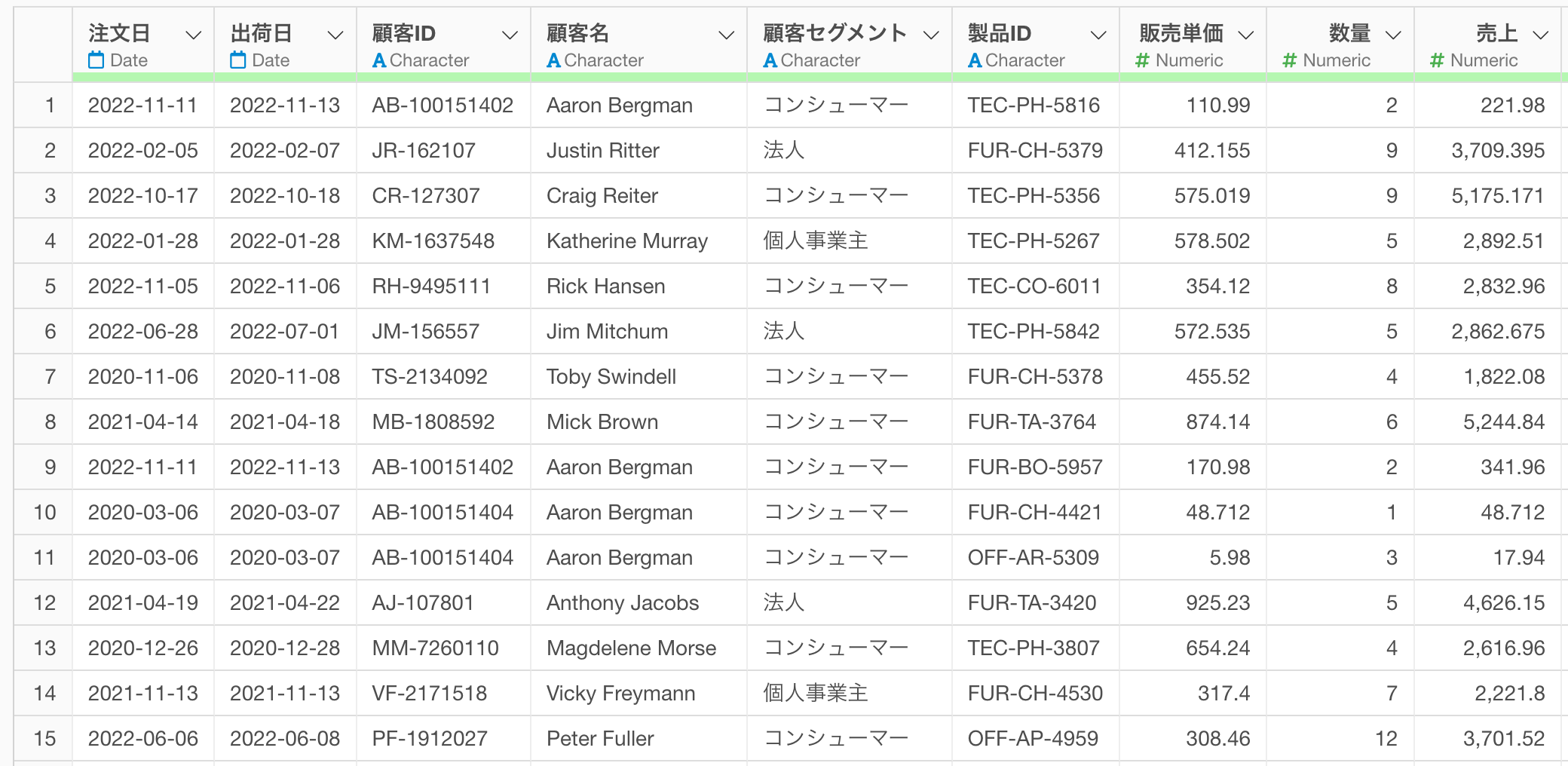Expand the 顧客ID column menu chevron

[510, 35]
